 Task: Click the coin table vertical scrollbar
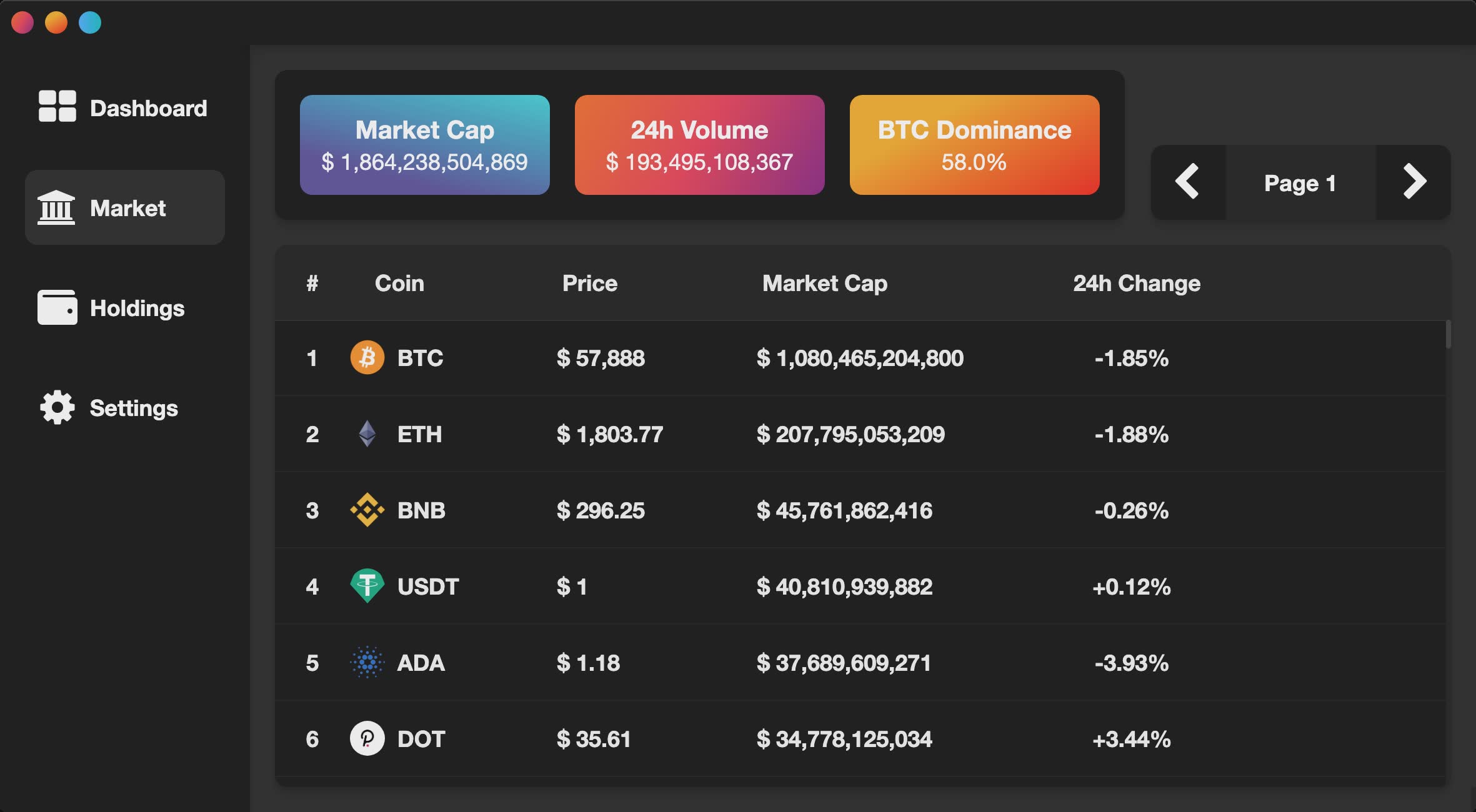click(1448, 335)
